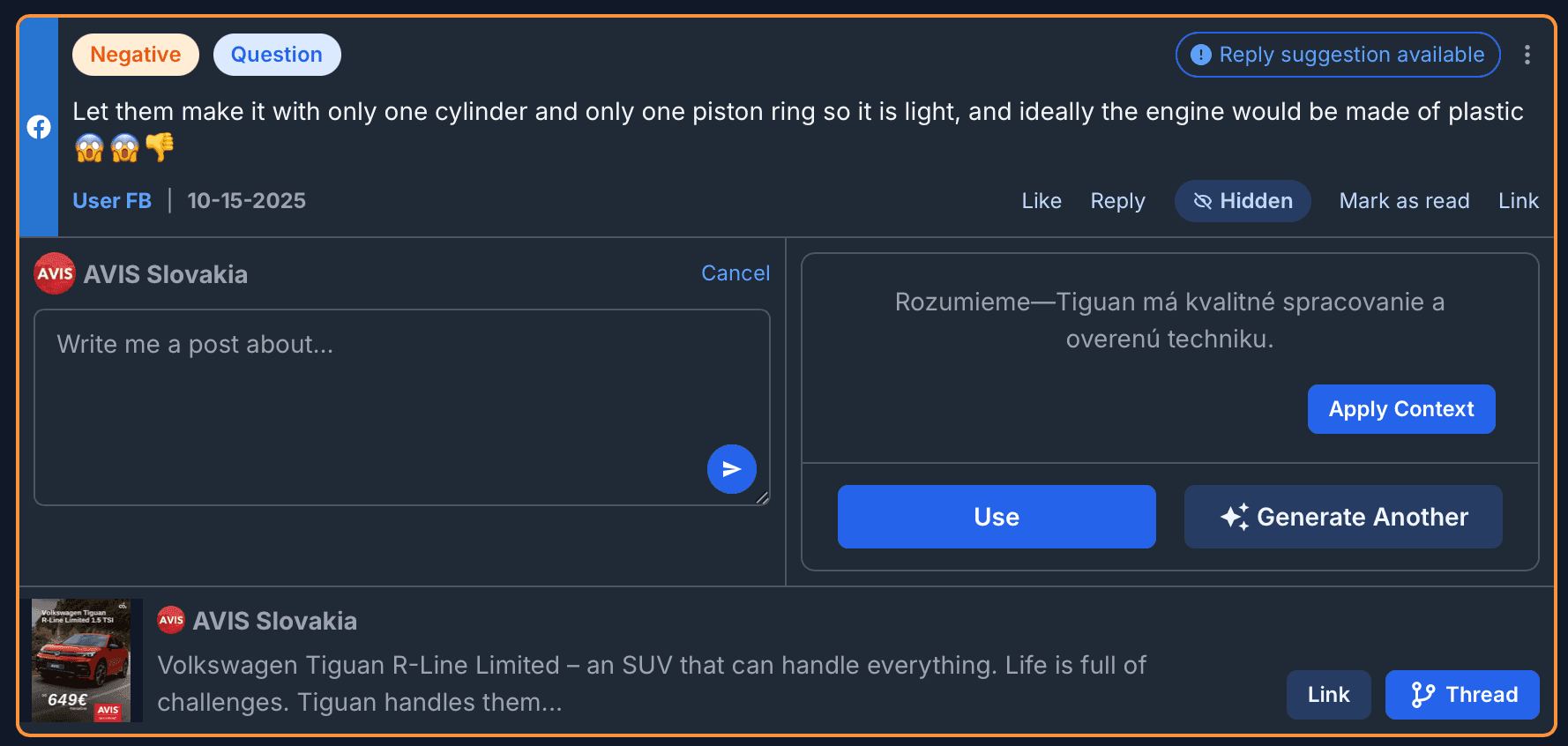1568x746 pixels.
Task: Mark the comment as read
Action: point(1404,201)
